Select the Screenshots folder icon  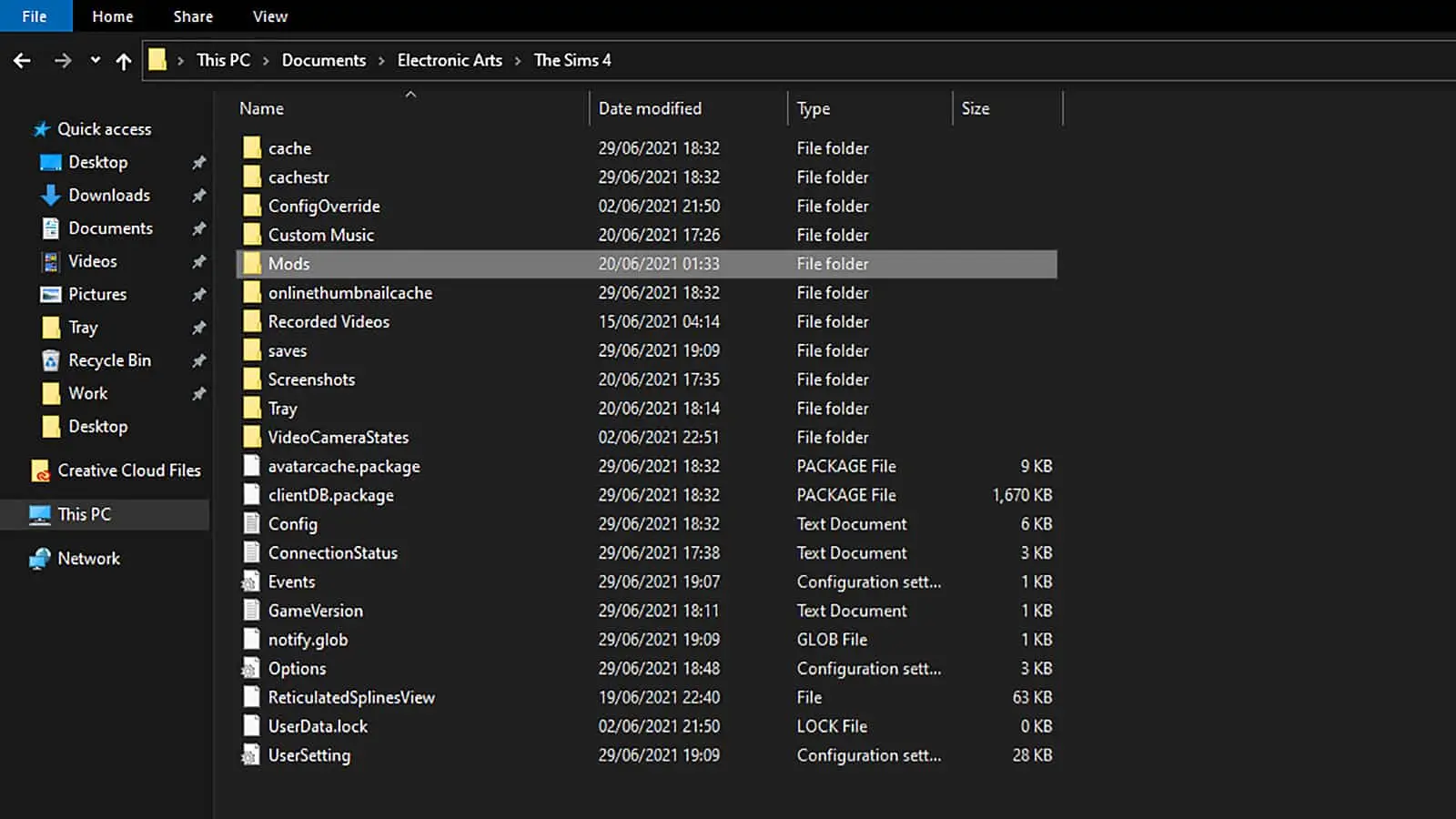tap(252, 379)
